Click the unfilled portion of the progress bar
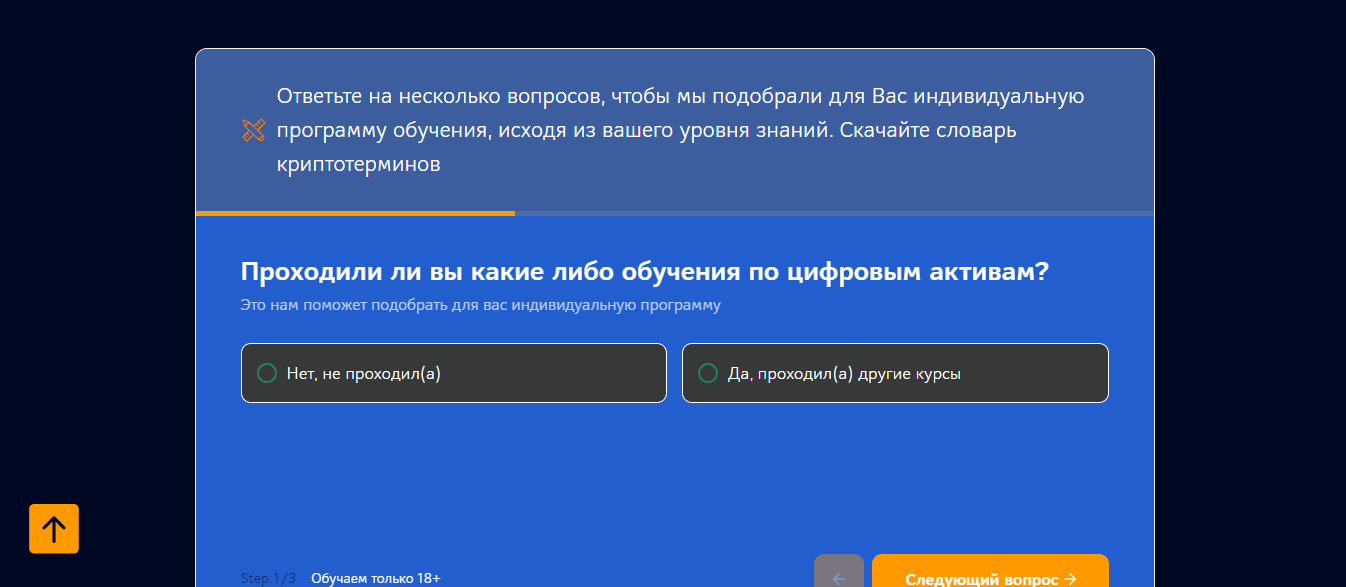The height and width of the screenshot is (587, 1346). click(834, 213)
